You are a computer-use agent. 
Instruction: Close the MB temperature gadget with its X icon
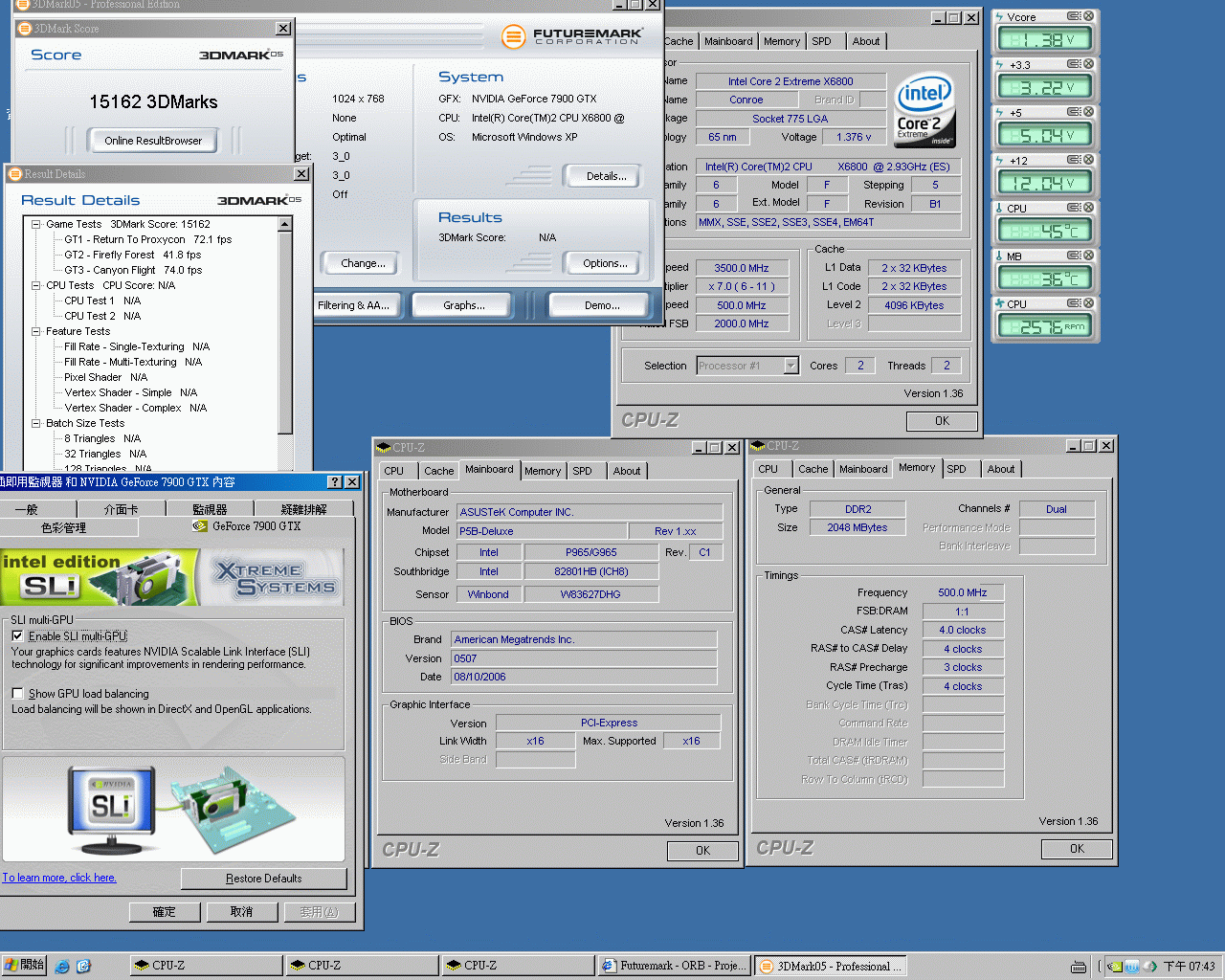(1088, 256)
